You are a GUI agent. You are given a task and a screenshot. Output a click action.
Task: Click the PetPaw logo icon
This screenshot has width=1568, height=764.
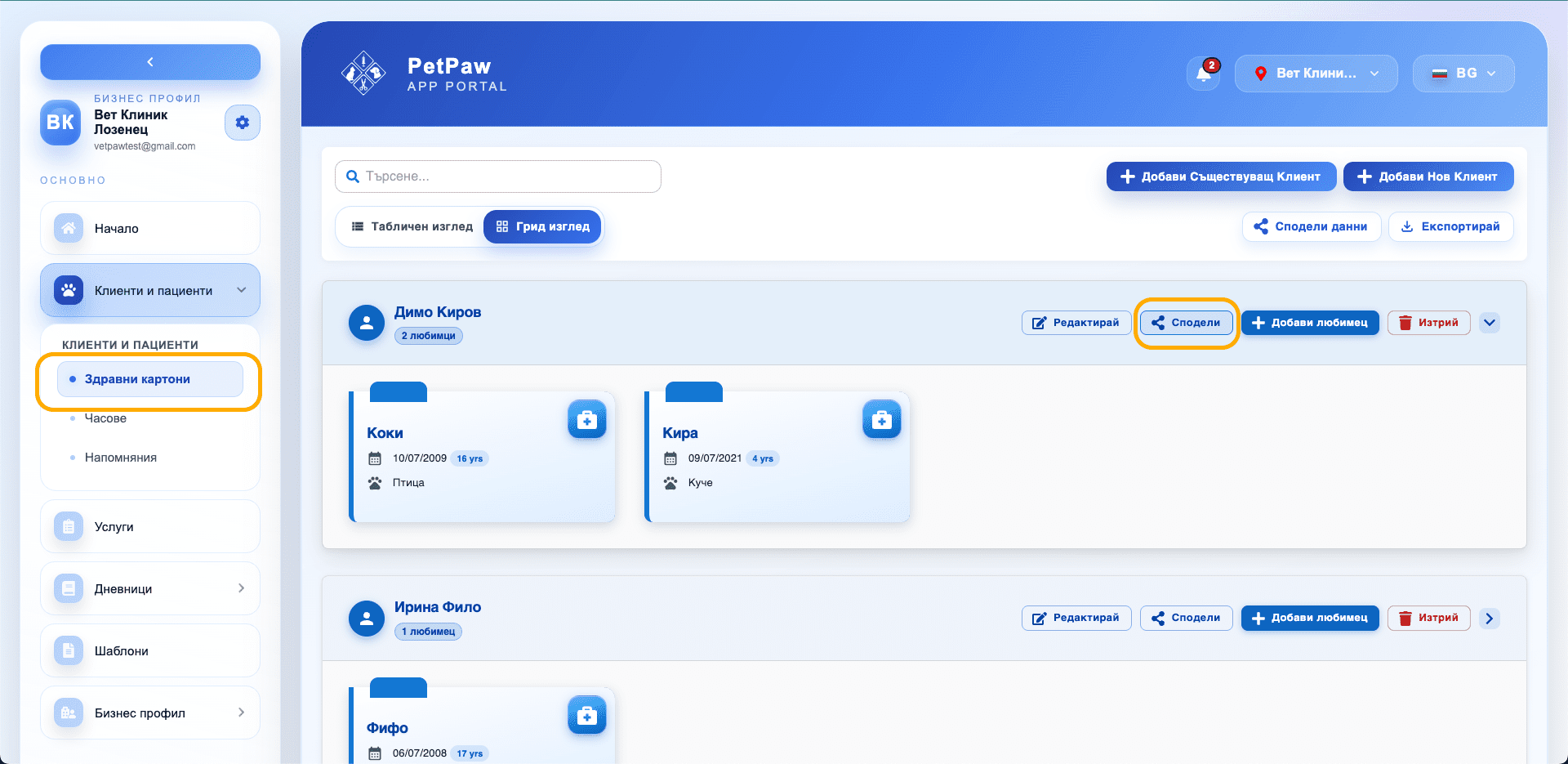pyautogui.click(x=363, y=74)
